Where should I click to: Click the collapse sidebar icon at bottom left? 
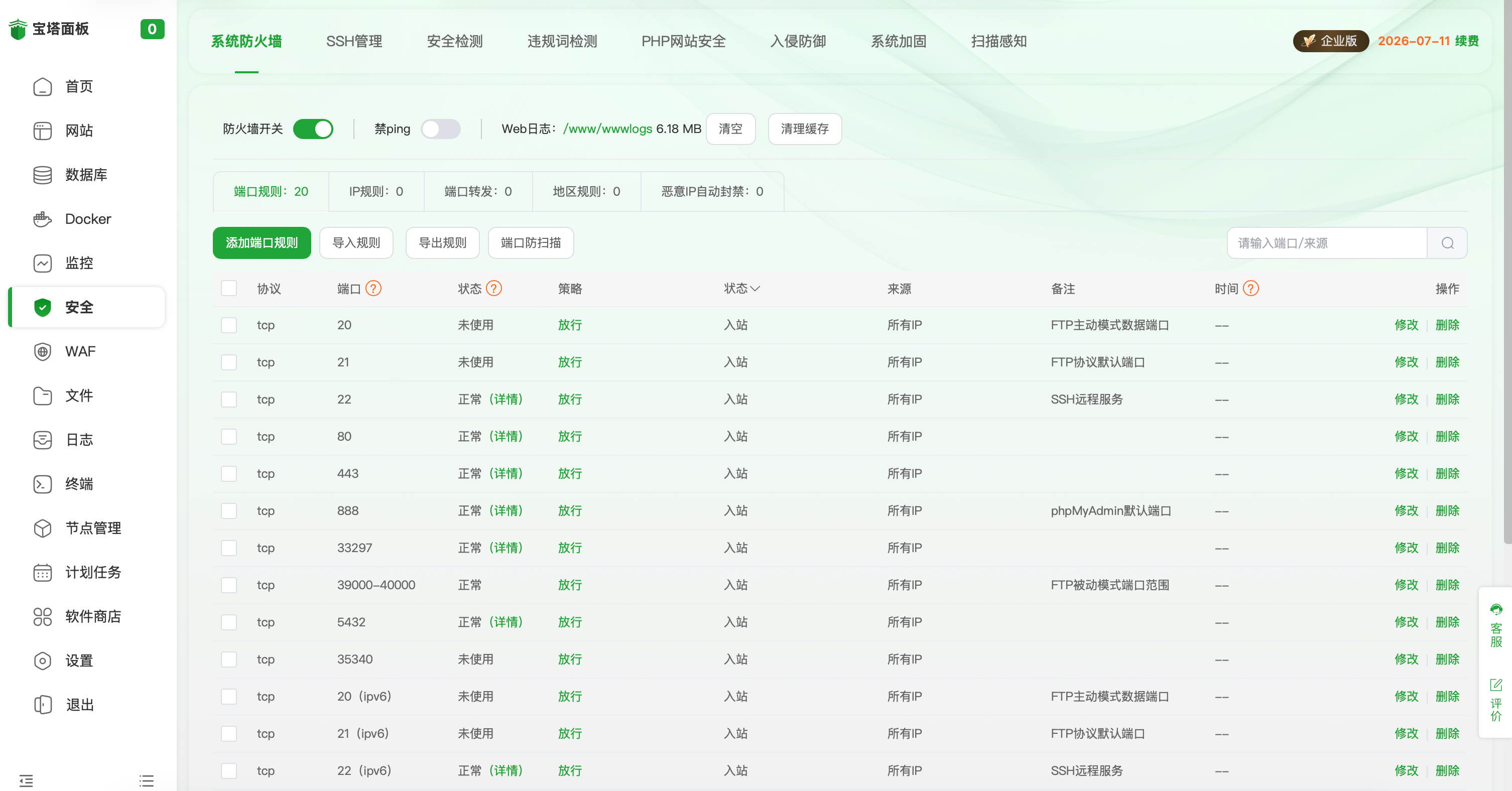[x=26, y=780]
